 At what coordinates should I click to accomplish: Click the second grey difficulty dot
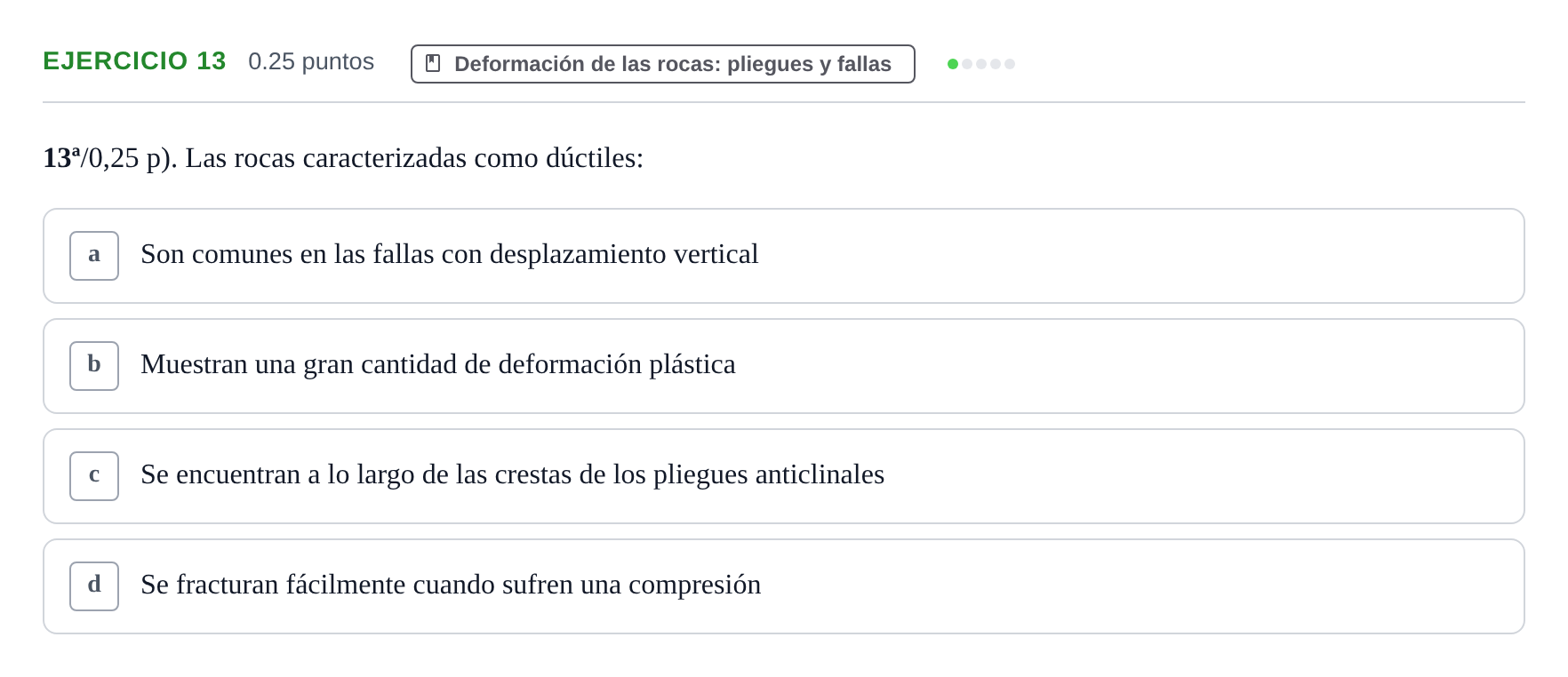point(967,64)
